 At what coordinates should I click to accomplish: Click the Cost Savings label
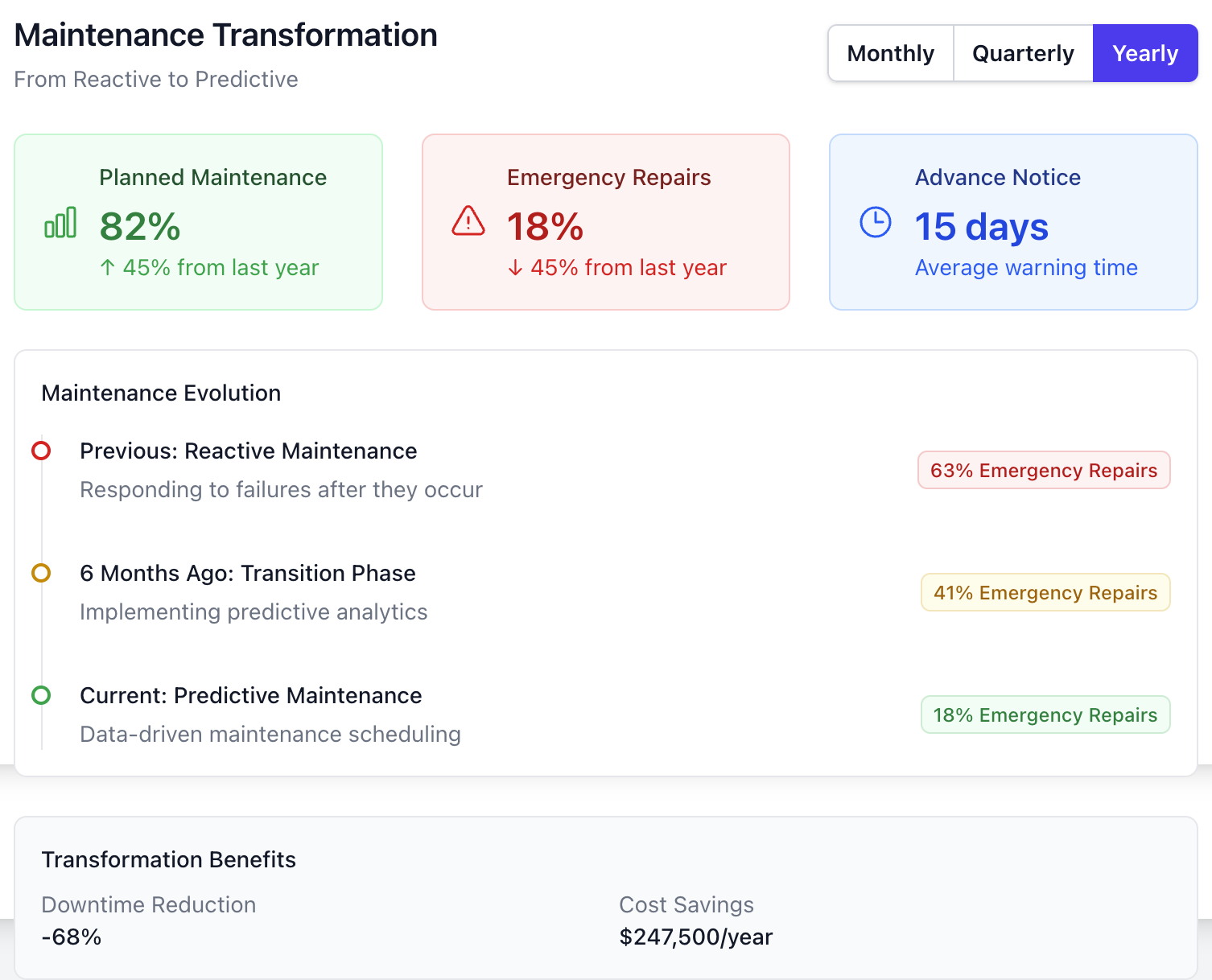(x=686, y=905)
